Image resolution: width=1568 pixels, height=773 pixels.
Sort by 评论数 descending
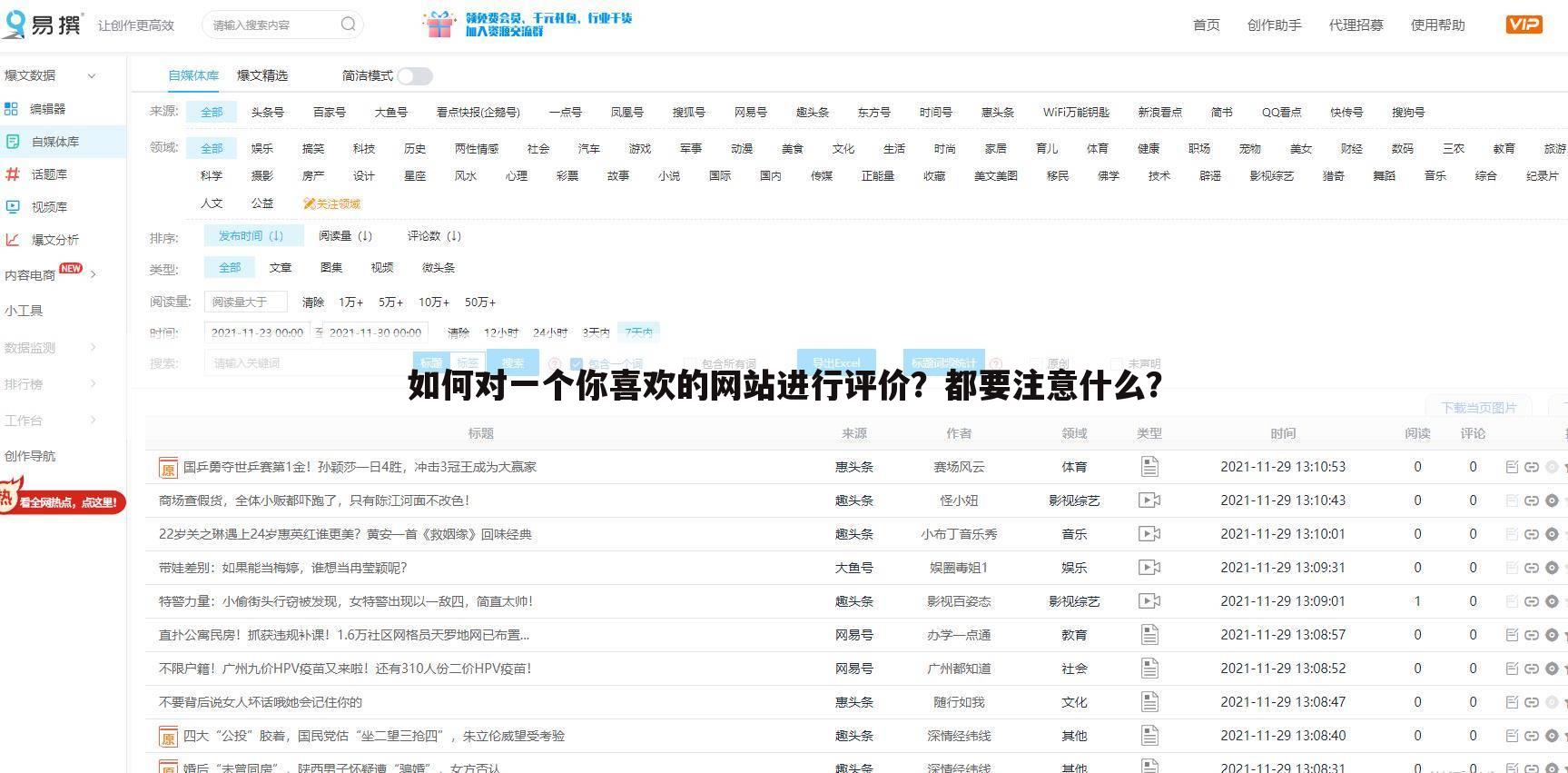[x=434, y=236]
